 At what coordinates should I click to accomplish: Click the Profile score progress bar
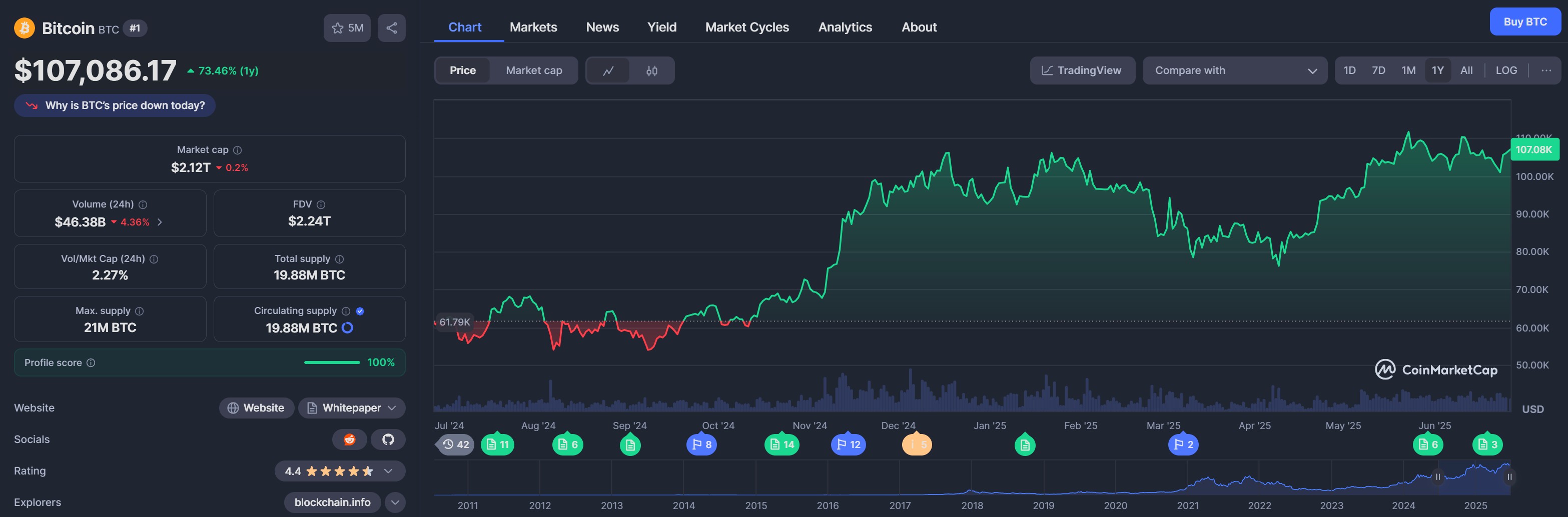coord(332,363)
